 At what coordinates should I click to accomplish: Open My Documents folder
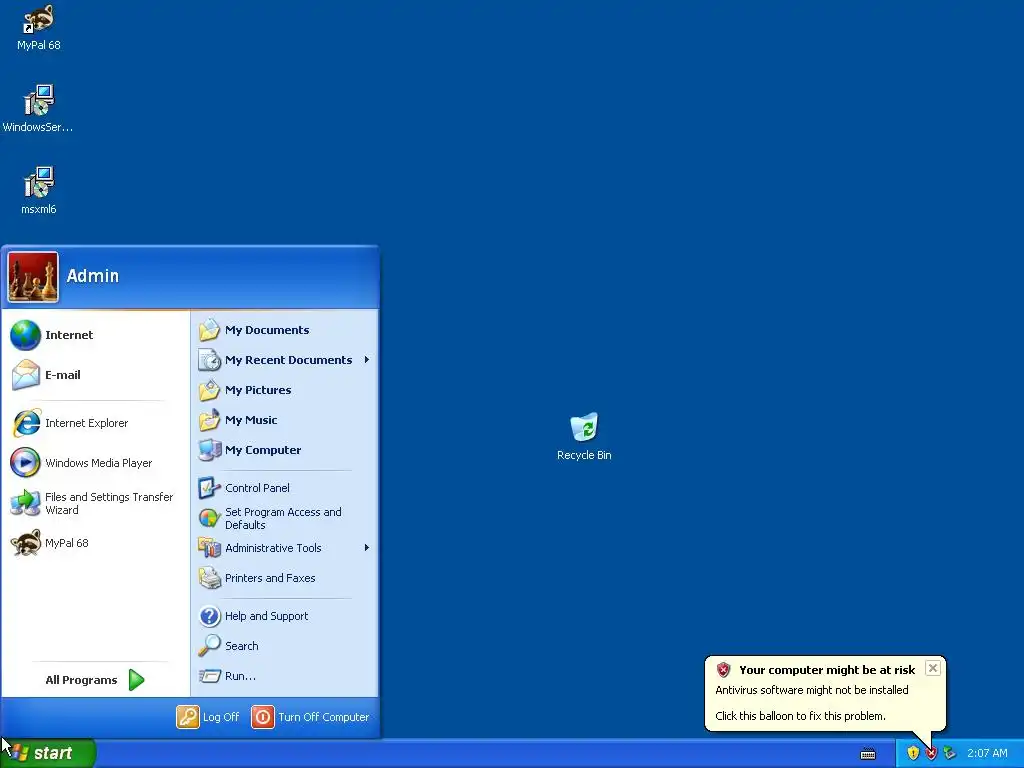285,330
